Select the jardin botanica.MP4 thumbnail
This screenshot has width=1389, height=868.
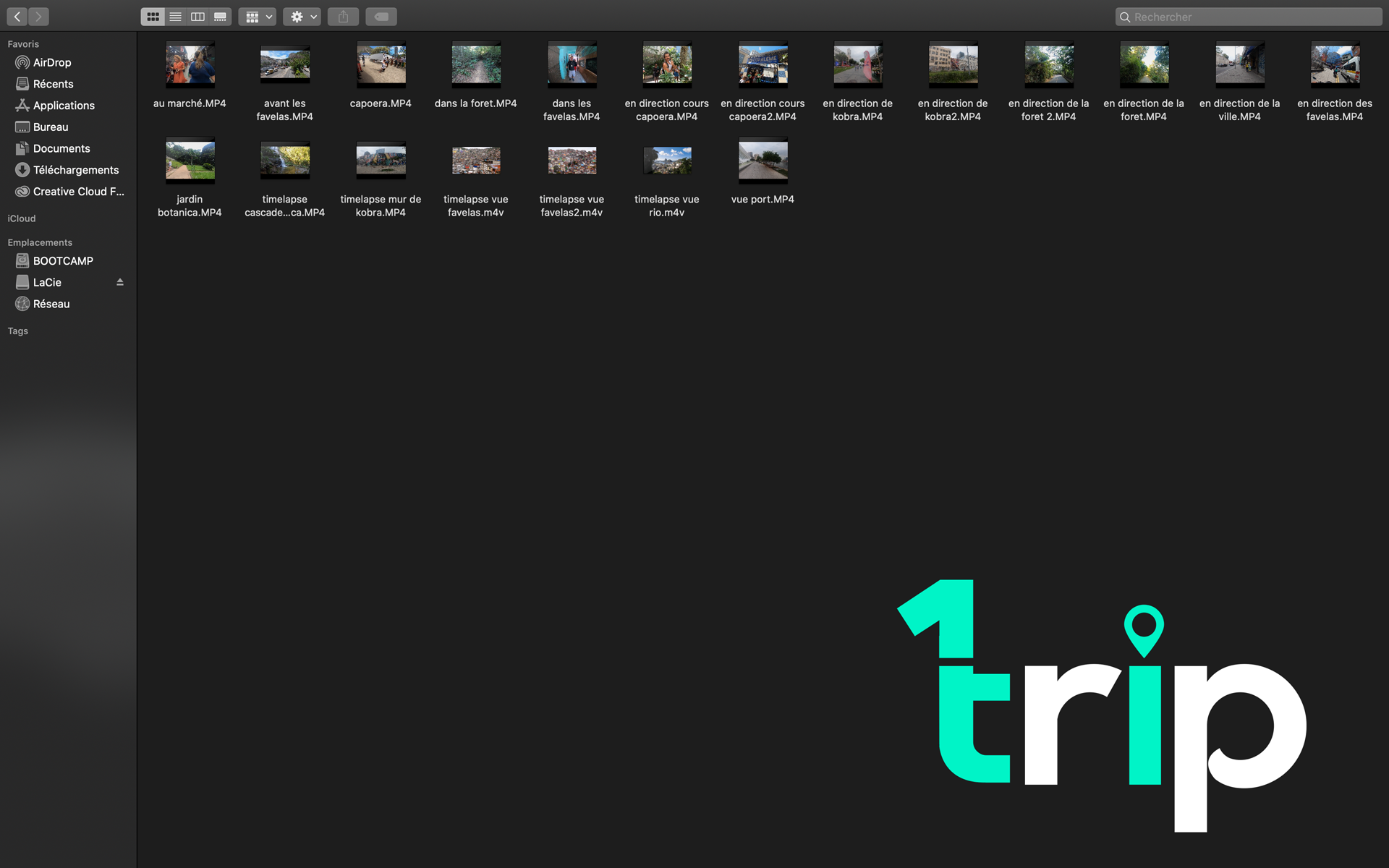190,160
